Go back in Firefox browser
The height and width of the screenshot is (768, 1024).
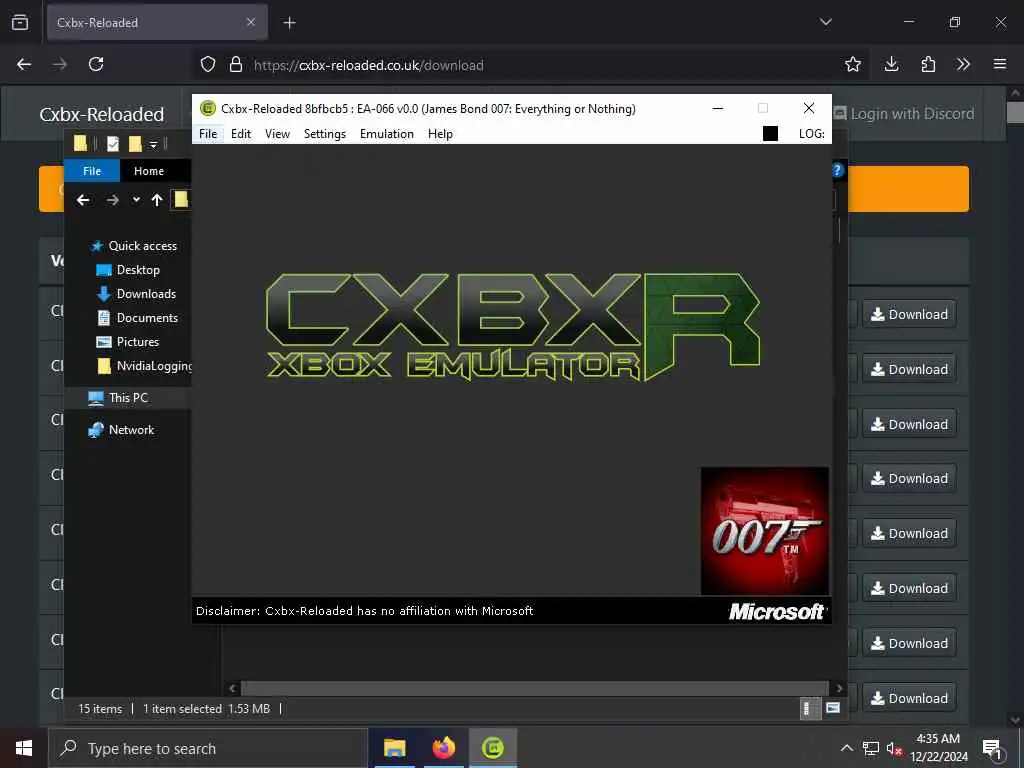coord(24,64)
